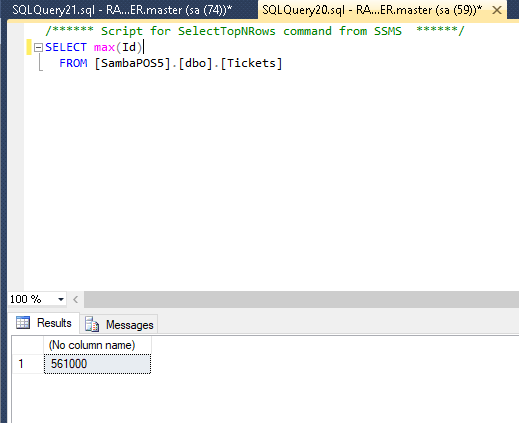Collapse the SELECT statement outline box
The width and height of the screenshot is (519, 423).
38,47
